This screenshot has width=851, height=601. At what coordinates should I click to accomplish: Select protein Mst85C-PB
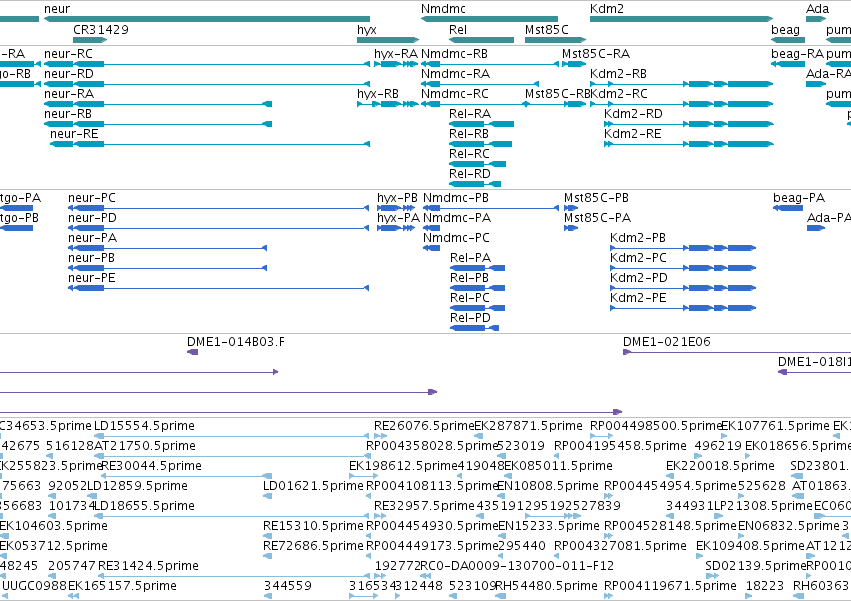click(x=596, y=198)
